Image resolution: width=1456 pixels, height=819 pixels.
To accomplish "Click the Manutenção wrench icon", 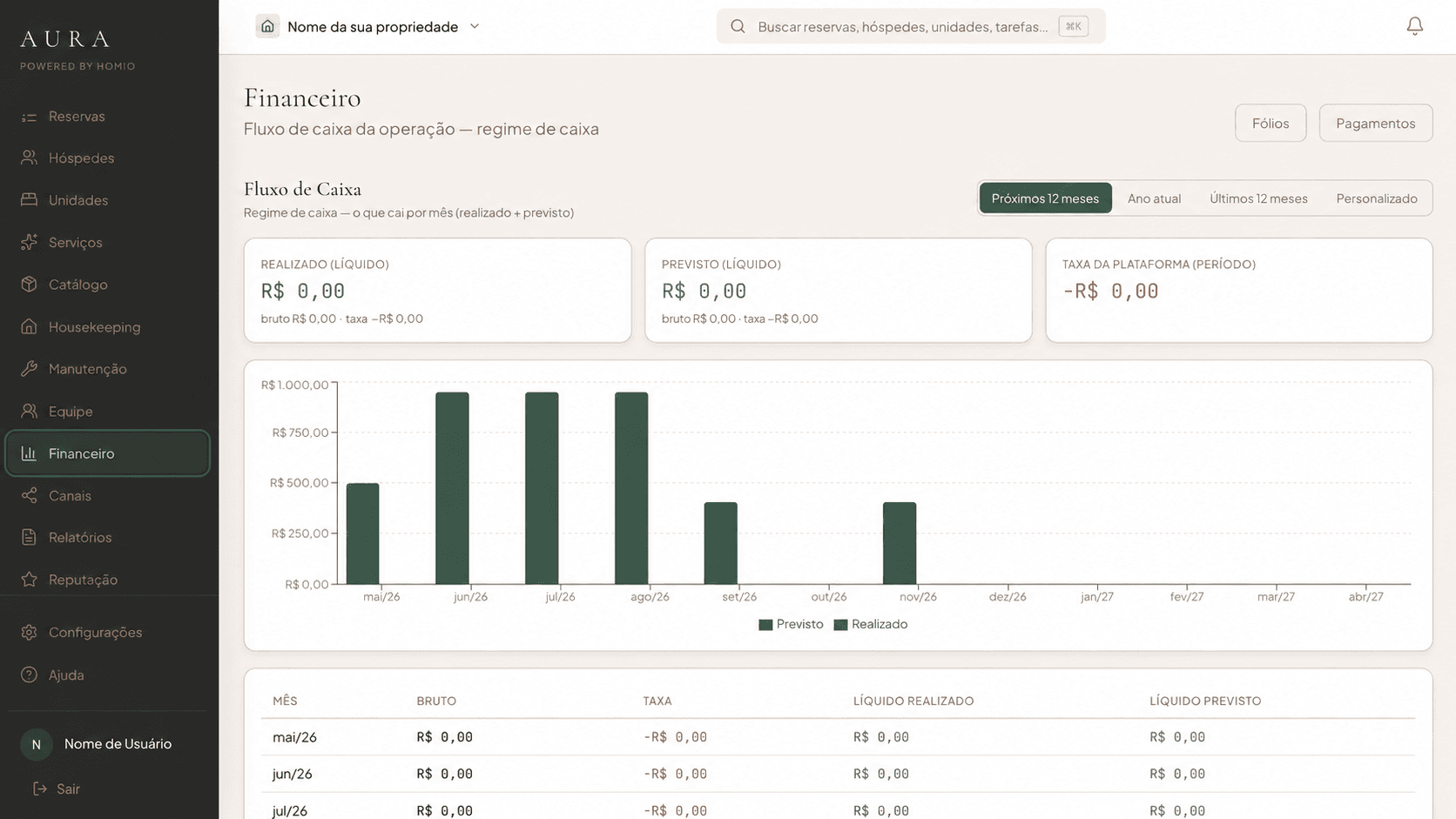I will pyautogui.click(x=29, y=369).
